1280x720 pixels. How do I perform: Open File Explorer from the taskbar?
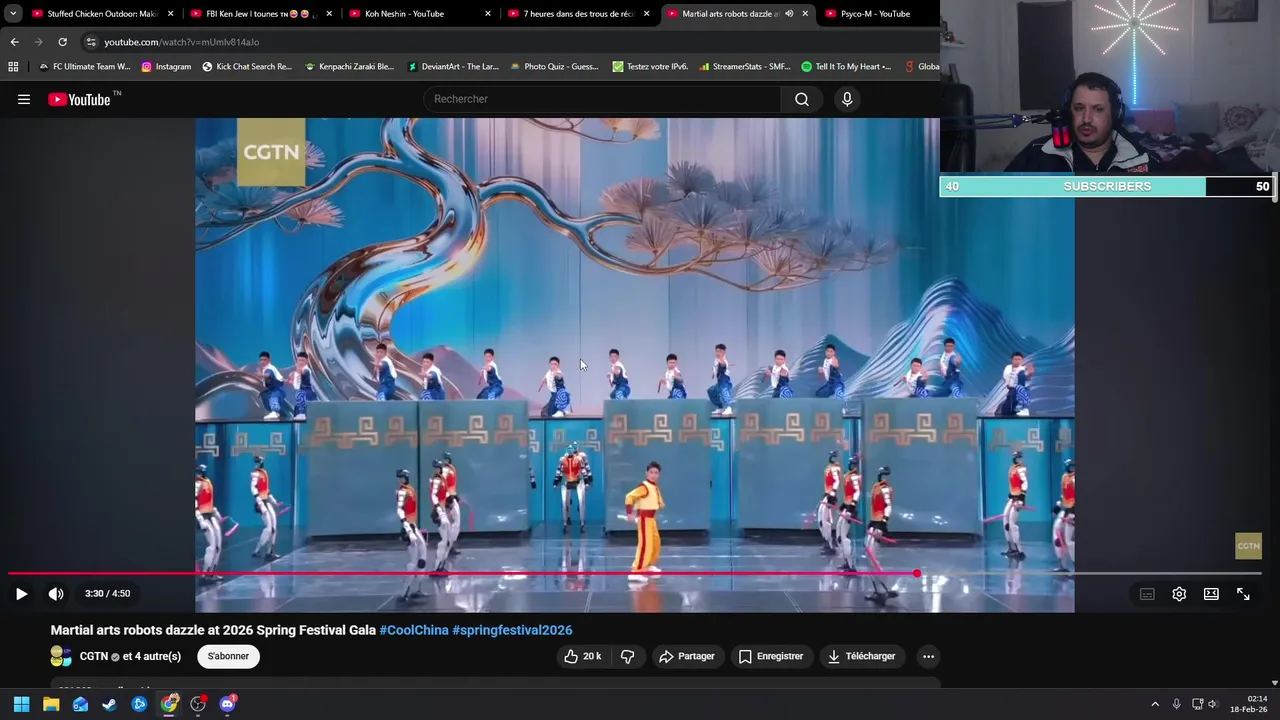pos(51,704)
